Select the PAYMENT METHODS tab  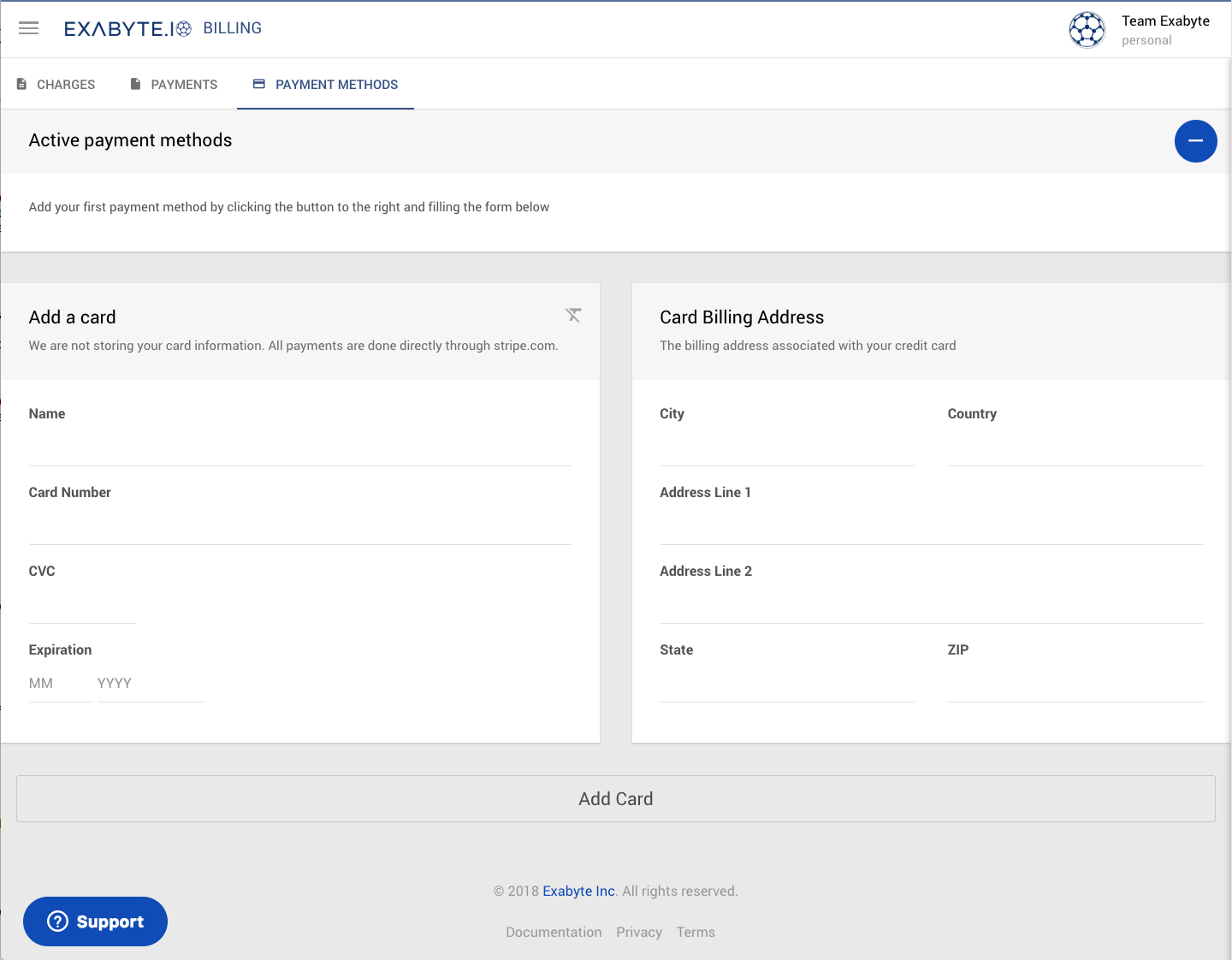336,84
